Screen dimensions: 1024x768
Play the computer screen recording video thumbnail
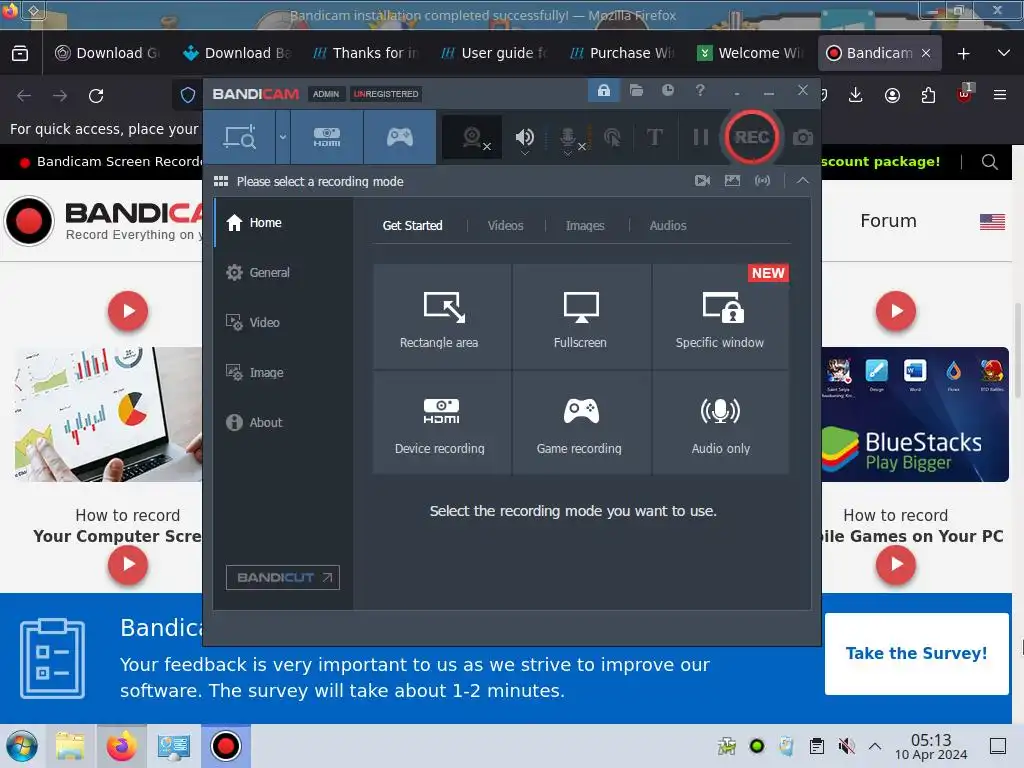click(x=127, y=312)
